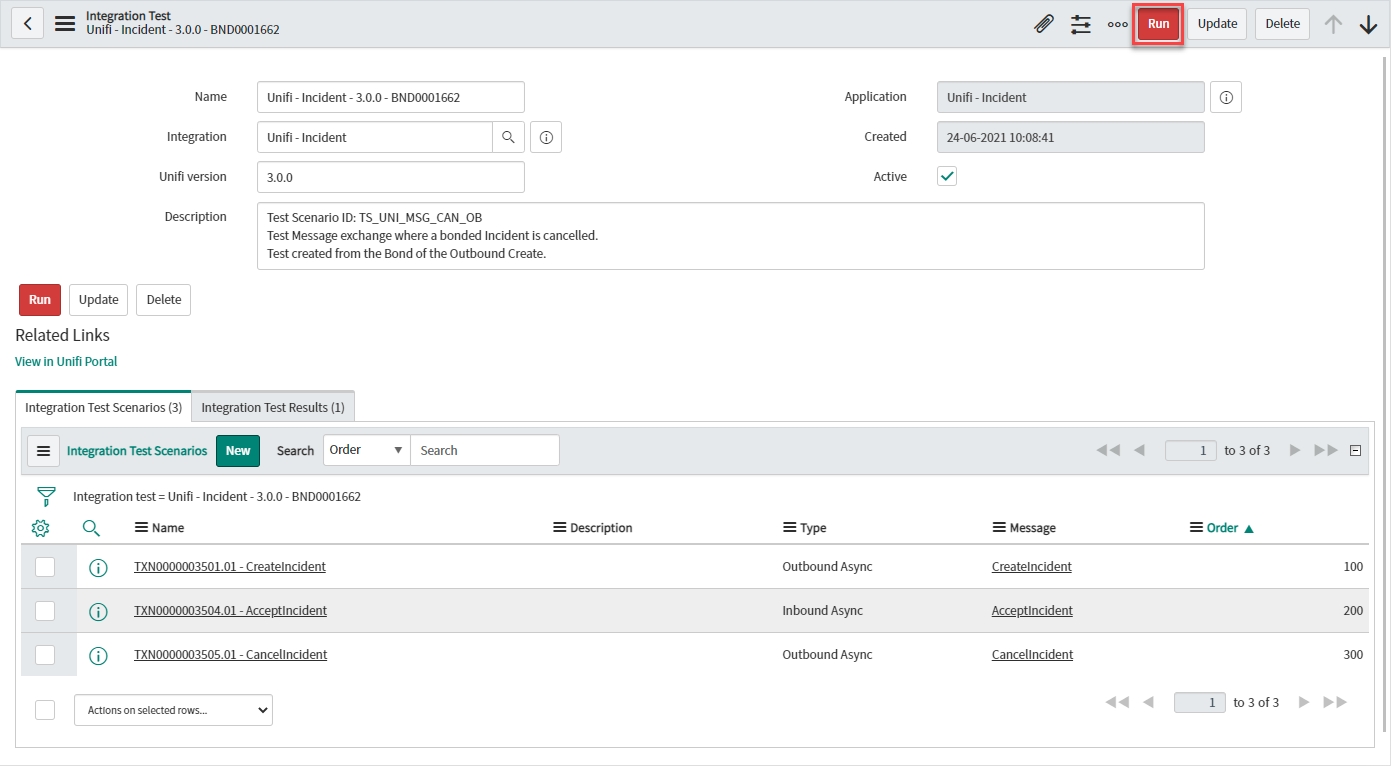
Task: Click the back arrow in header
Action: coord(28,24)
